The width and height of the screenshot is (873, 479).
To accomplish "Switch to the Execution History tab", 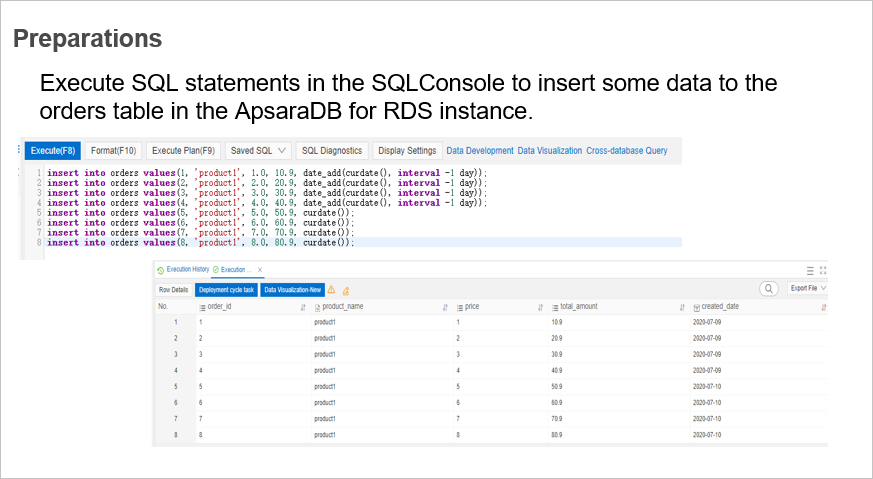I will click(x=183, y=270).
